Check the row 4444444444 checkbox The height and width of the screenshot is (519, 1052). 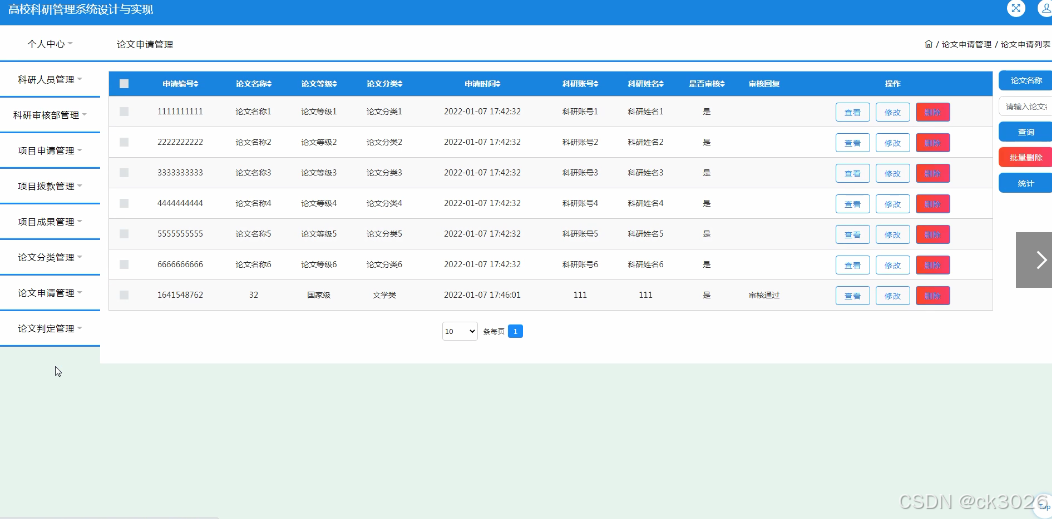(x=124, y=203)
